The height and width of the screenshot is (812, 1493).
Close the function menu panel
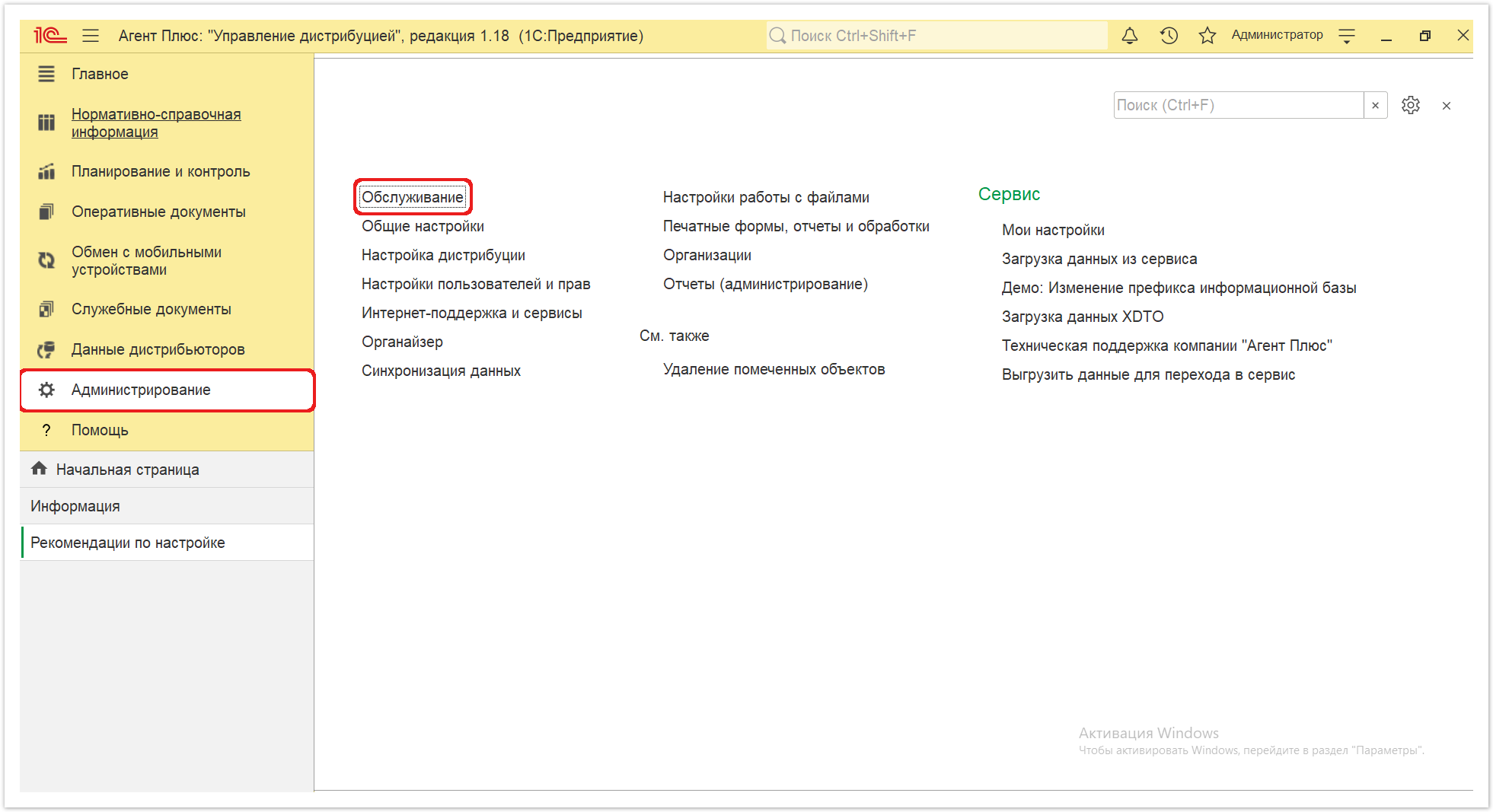[x=1447, y=106]
